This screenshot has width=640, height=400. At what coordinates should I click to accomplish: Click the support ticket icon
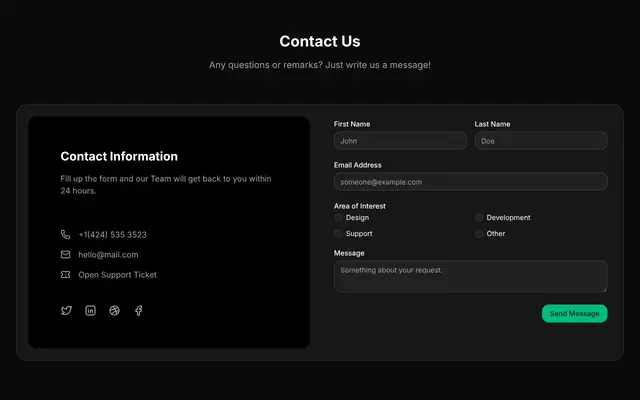click(x=65, y=275)
